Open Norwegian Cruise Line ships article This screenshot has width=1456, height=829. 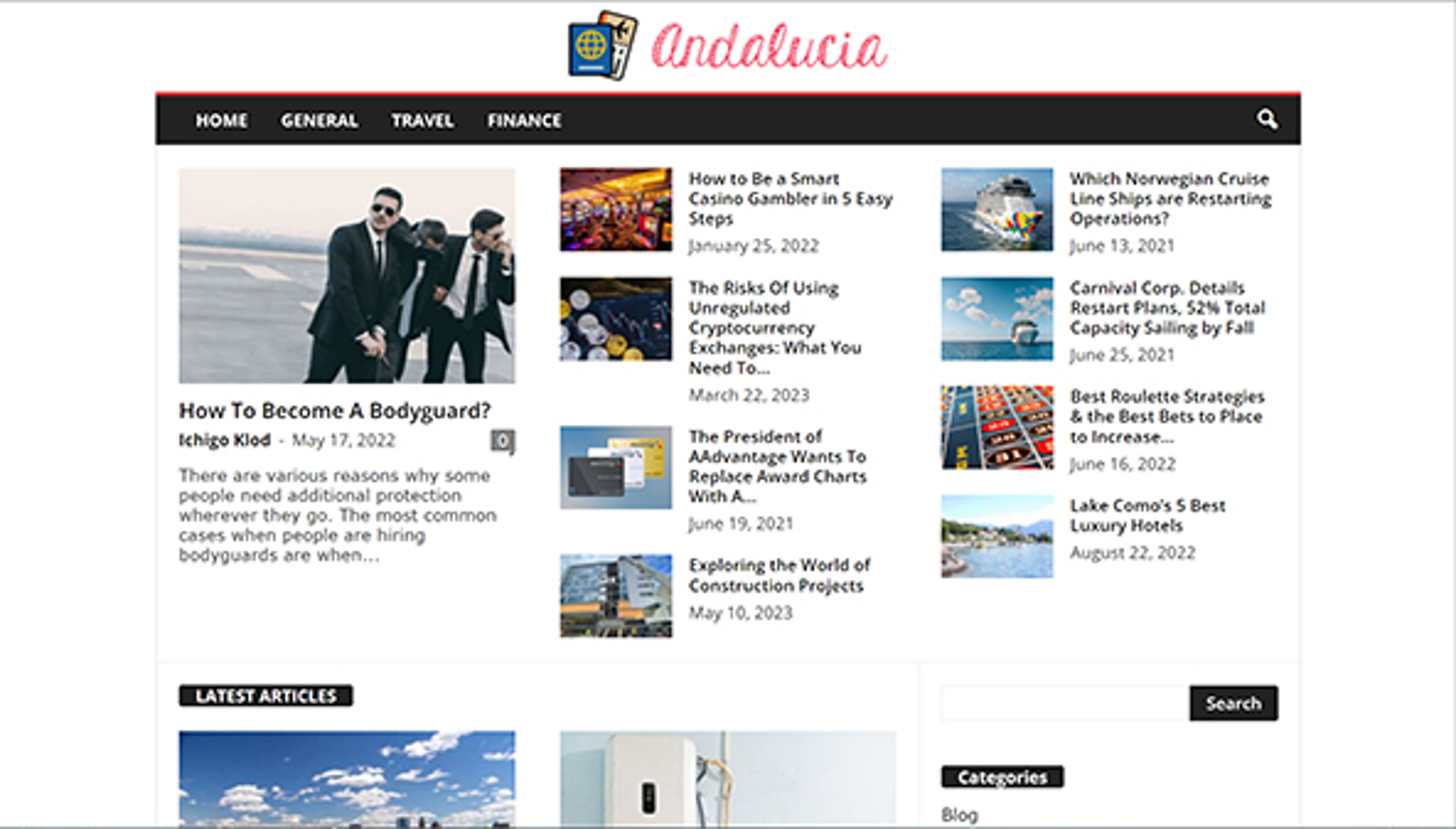click(x=1170, y=199)
